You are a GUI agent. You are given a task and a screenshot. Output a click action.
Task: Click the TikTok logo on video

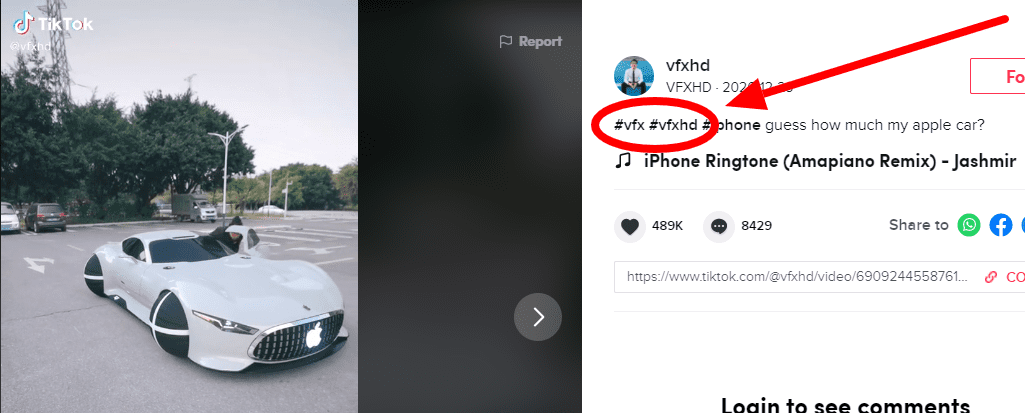coord(54,25)
